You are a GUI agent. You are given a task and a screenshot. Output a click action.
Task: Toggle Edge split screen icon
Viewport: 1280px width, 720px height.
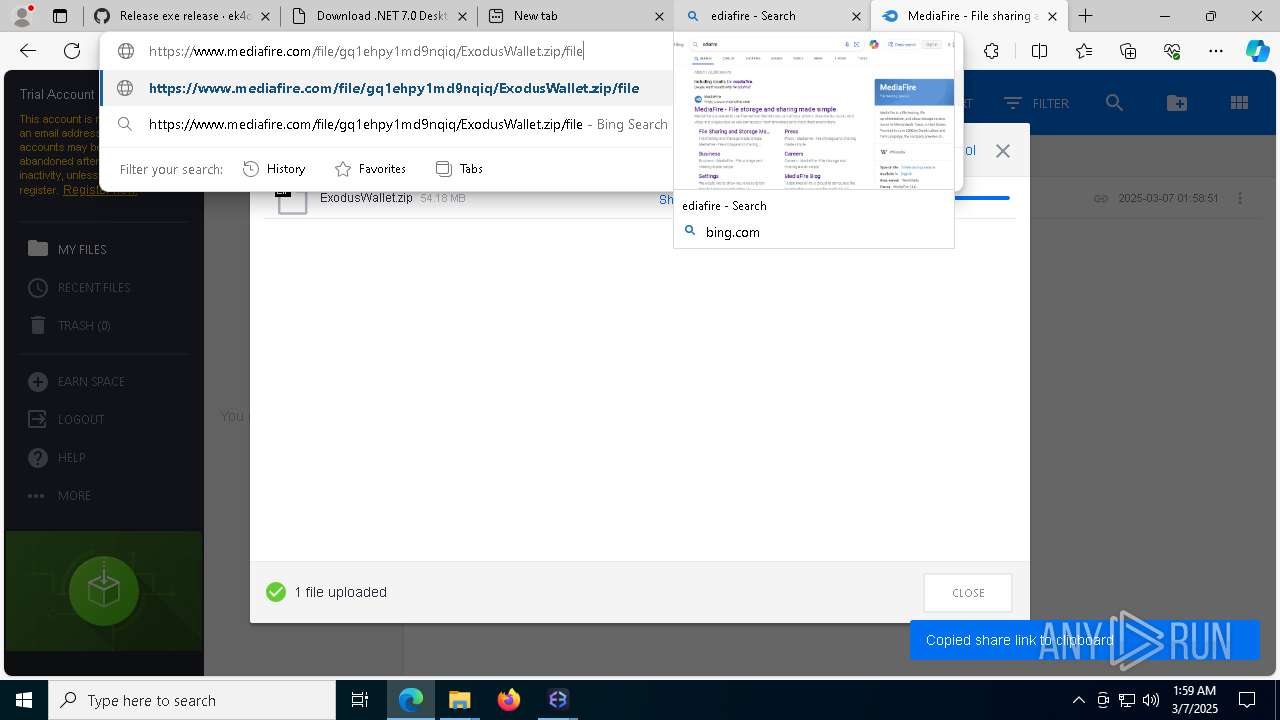[x=1039, y=51]
